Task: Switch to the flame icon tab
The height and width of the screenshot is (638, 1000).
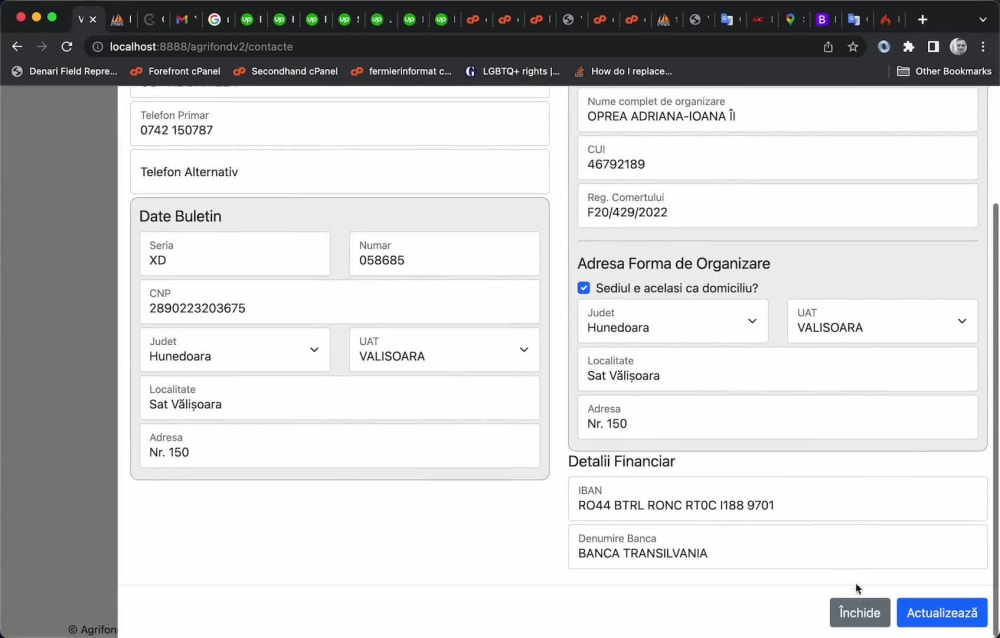Action: click(885, 20)
